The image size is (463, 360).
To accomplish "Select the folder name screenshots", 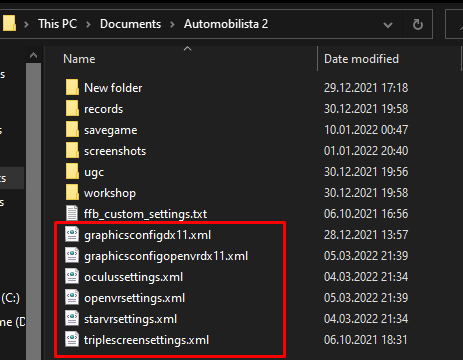I will 115,151.
